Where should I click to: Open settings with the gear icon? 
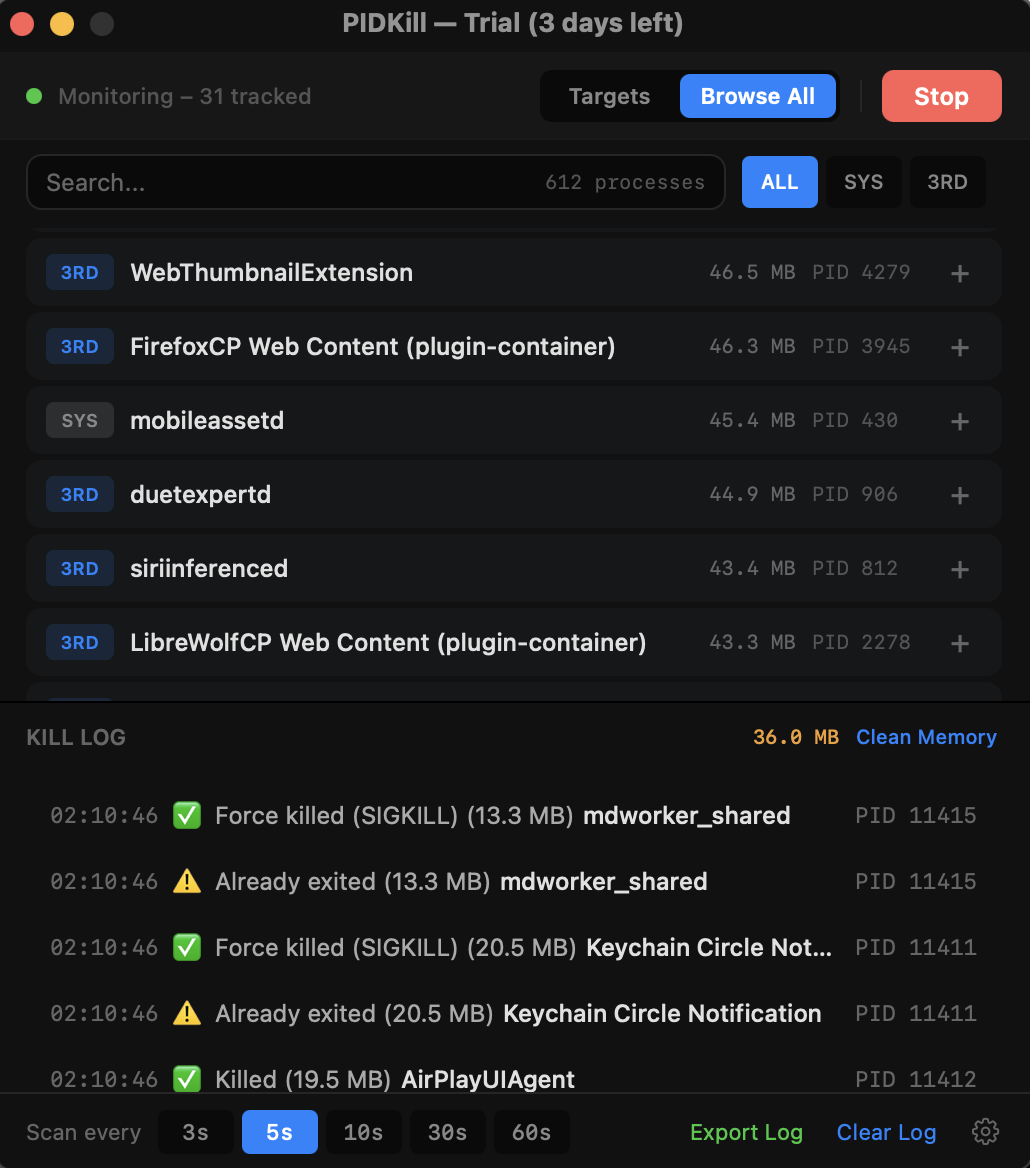(985, 1132)
